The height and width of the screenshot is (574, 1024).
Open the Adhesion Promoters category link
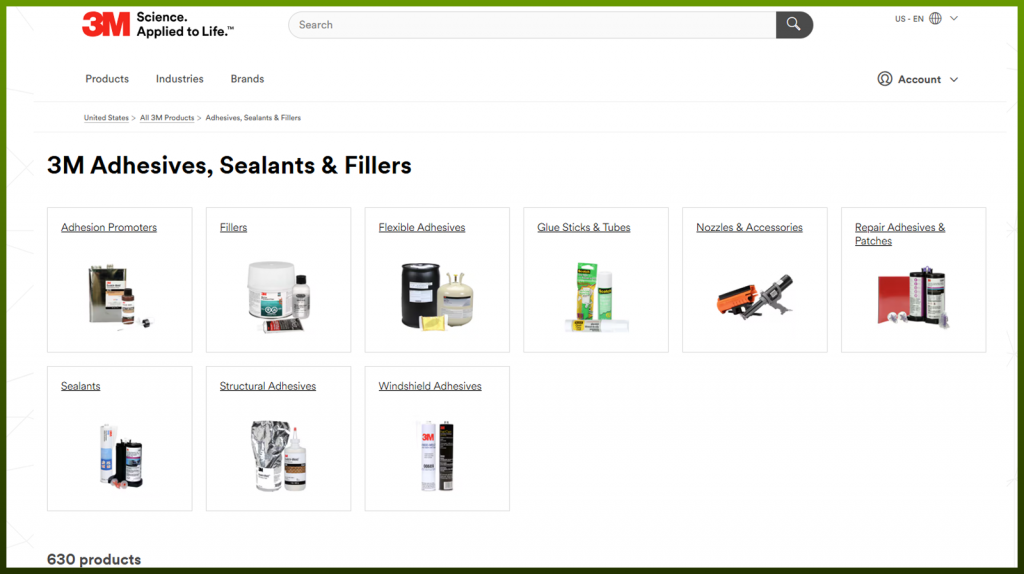[109, 227]
